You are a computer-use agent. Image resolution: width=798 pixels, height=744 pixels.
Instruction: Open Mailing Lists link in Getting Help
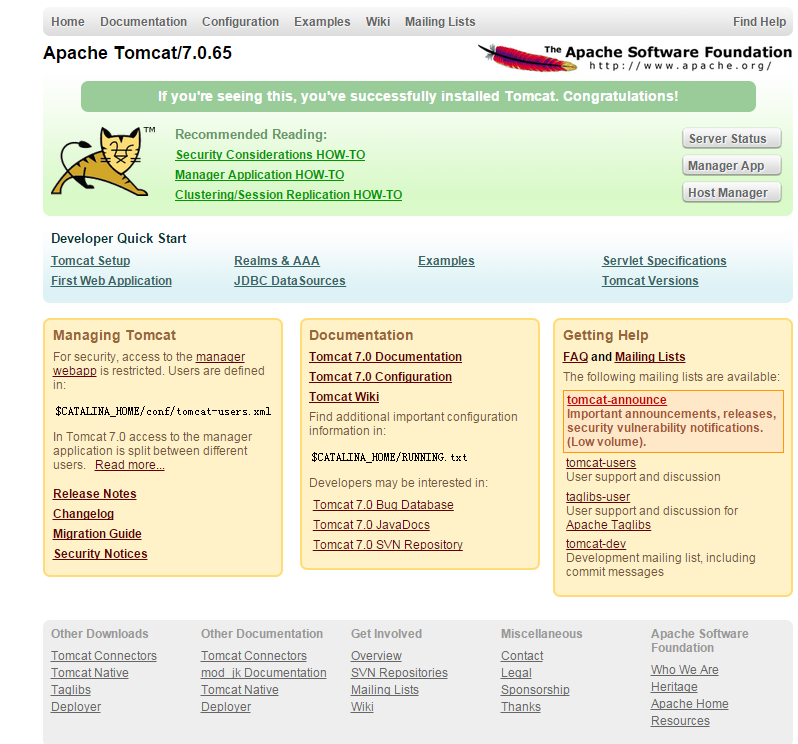650,357
